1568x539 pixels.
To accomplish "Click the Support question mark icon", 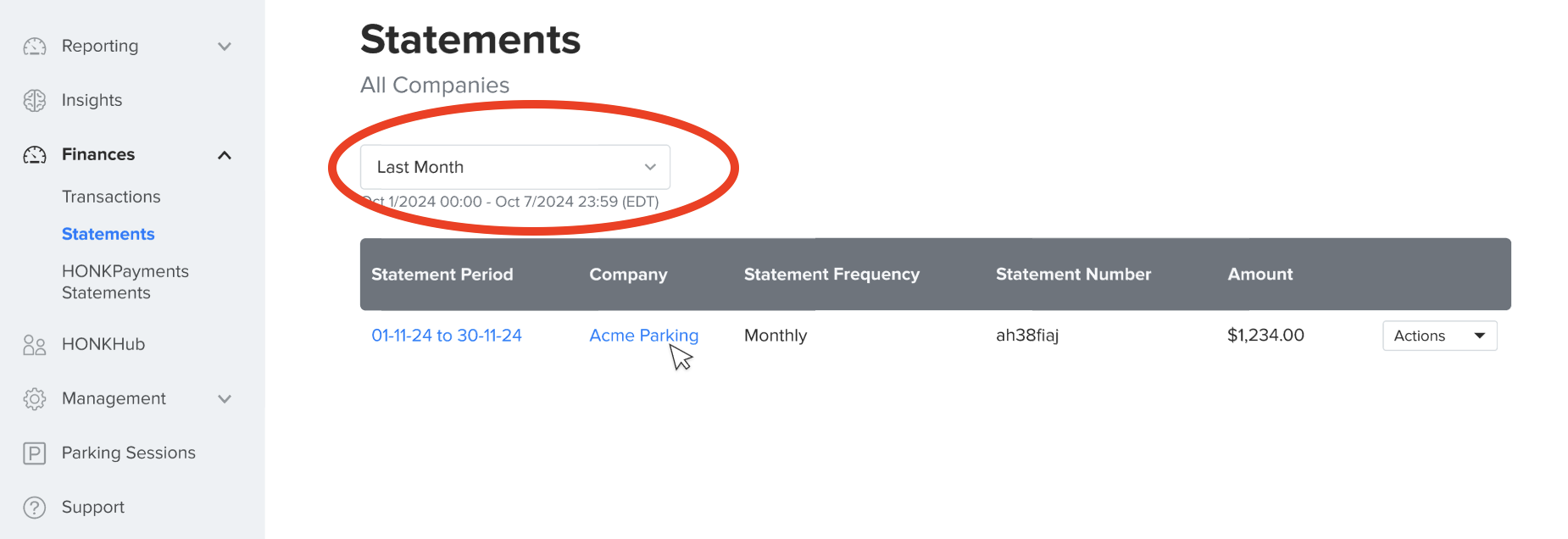I will 35,508.
